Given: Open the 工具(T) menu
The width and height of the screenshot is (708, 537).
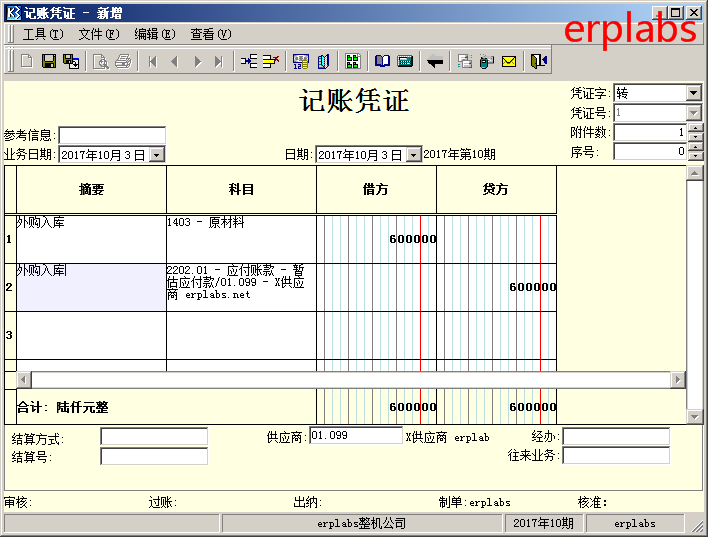Looking at the screenshot, I should pos(43,34).
